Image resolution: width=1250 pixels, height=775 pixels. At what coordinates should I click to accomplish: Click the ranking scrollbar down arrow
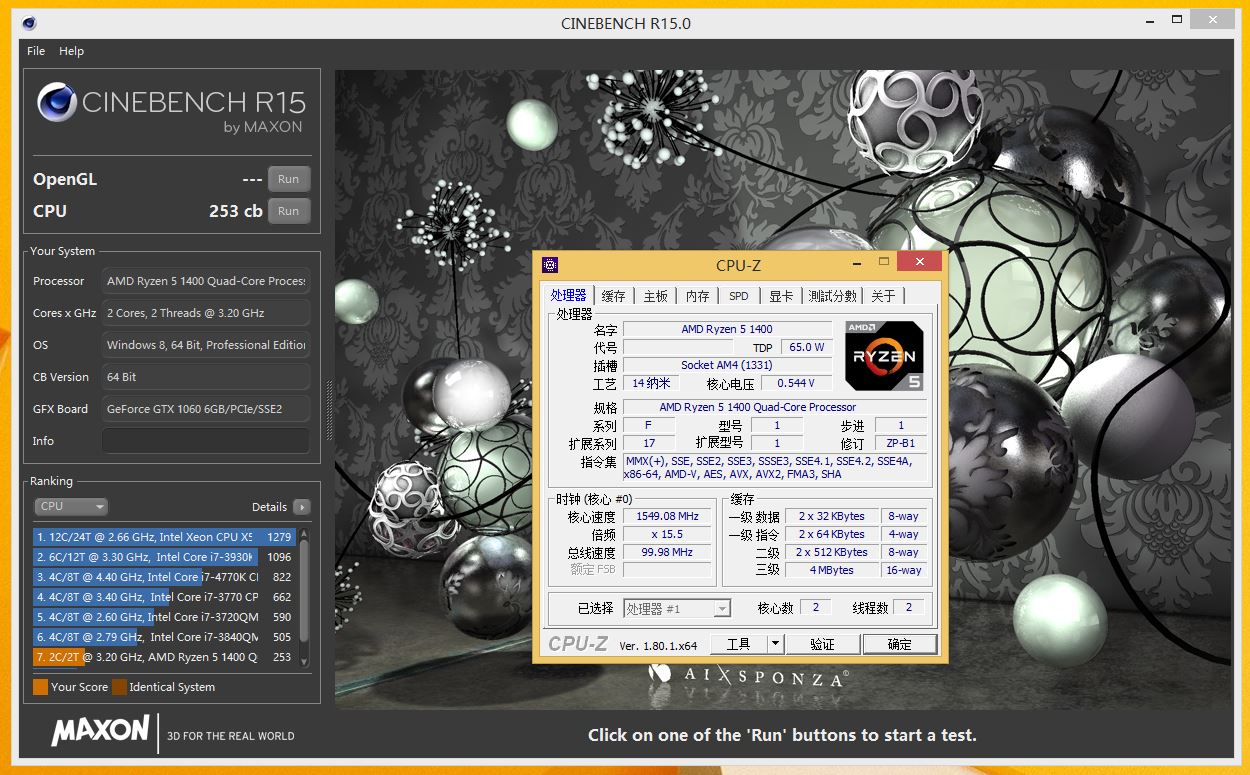click(x=303, y=661)
